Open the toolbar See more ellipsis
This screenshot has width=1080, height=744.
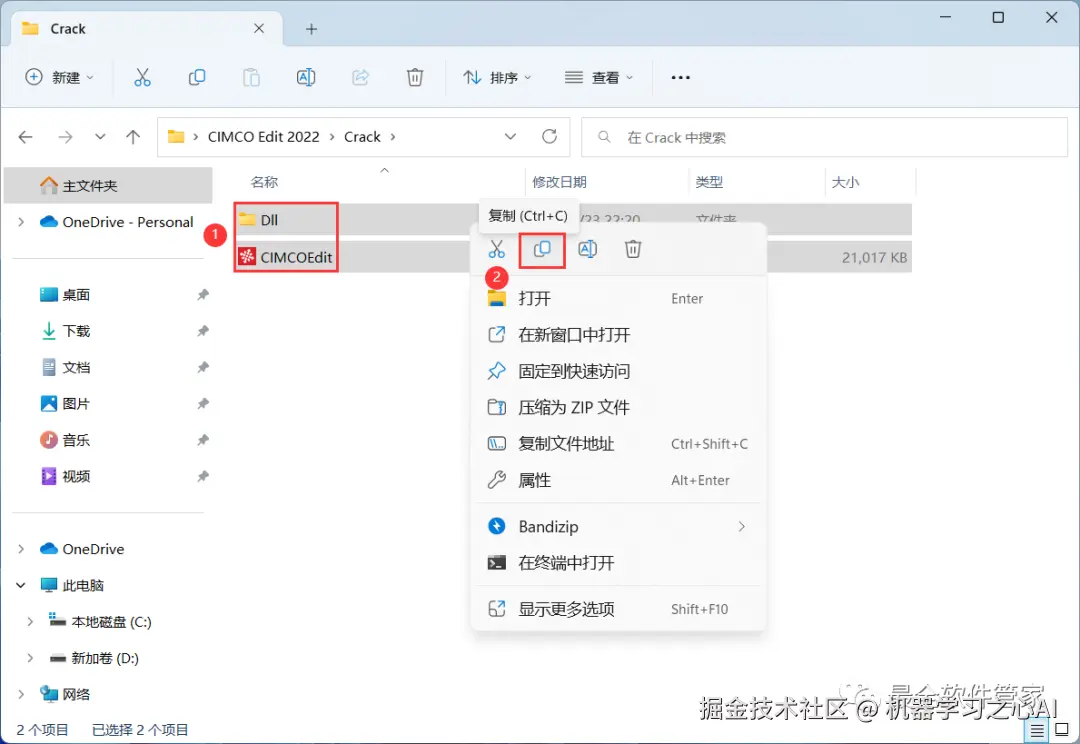point(681,77)
